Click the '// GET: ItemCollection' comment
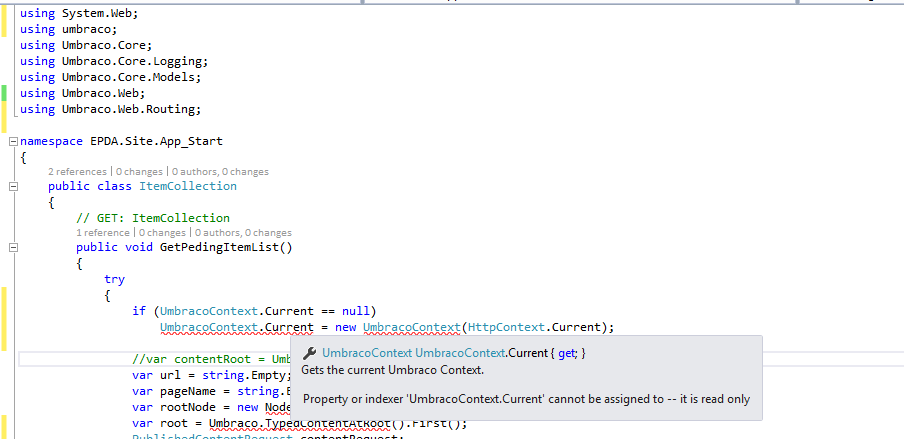Screen dimensions: 904x439 point(153,218)
